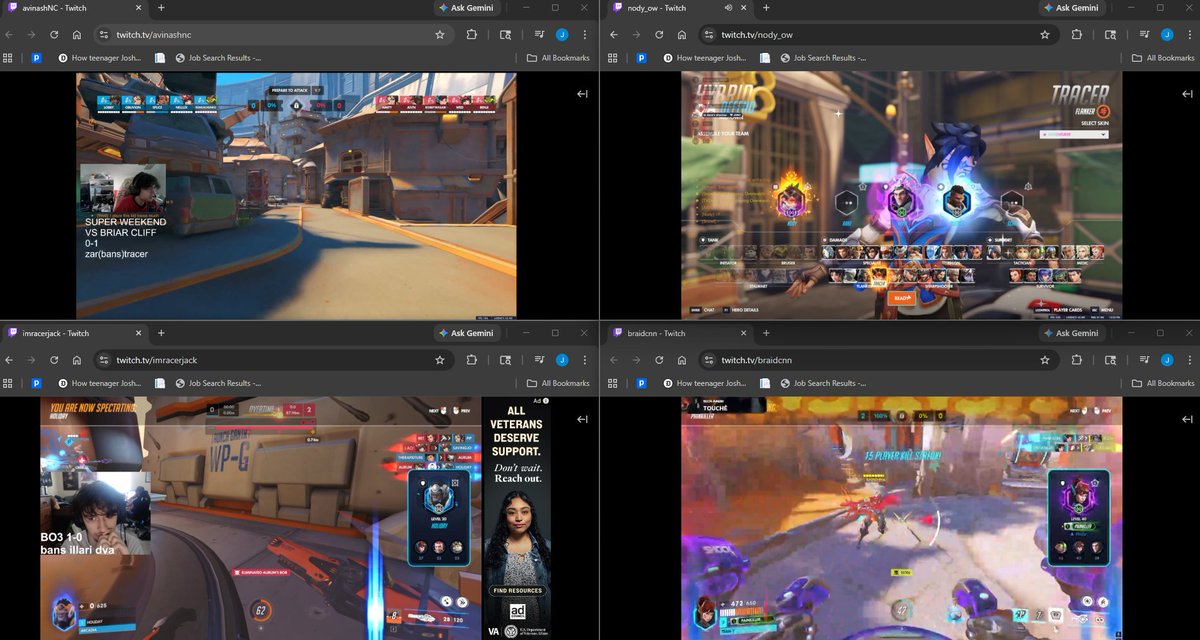Image resolution: width=1200 pixels, height=640 pixels.
Task: Close the imracerjack - Twitch tab
Action: point(139,333)
